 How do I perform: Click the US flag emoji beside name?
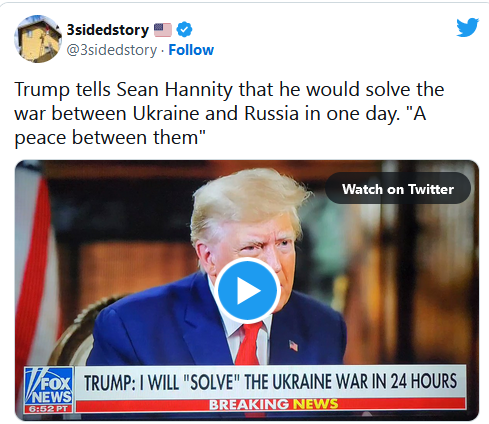pyautogui.click(x=163, y=30)
